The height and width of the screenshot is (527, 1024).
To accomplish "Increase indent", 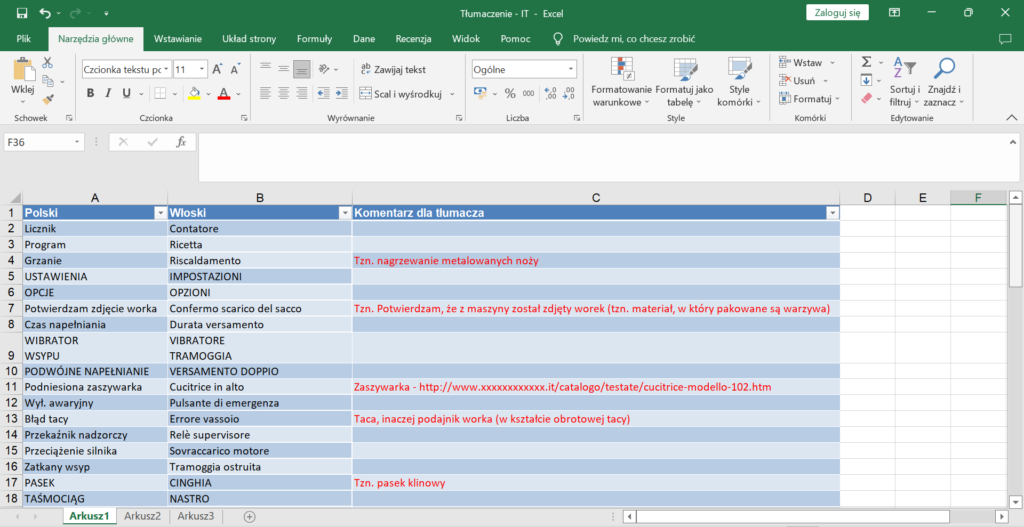I will tap(341, 93).
